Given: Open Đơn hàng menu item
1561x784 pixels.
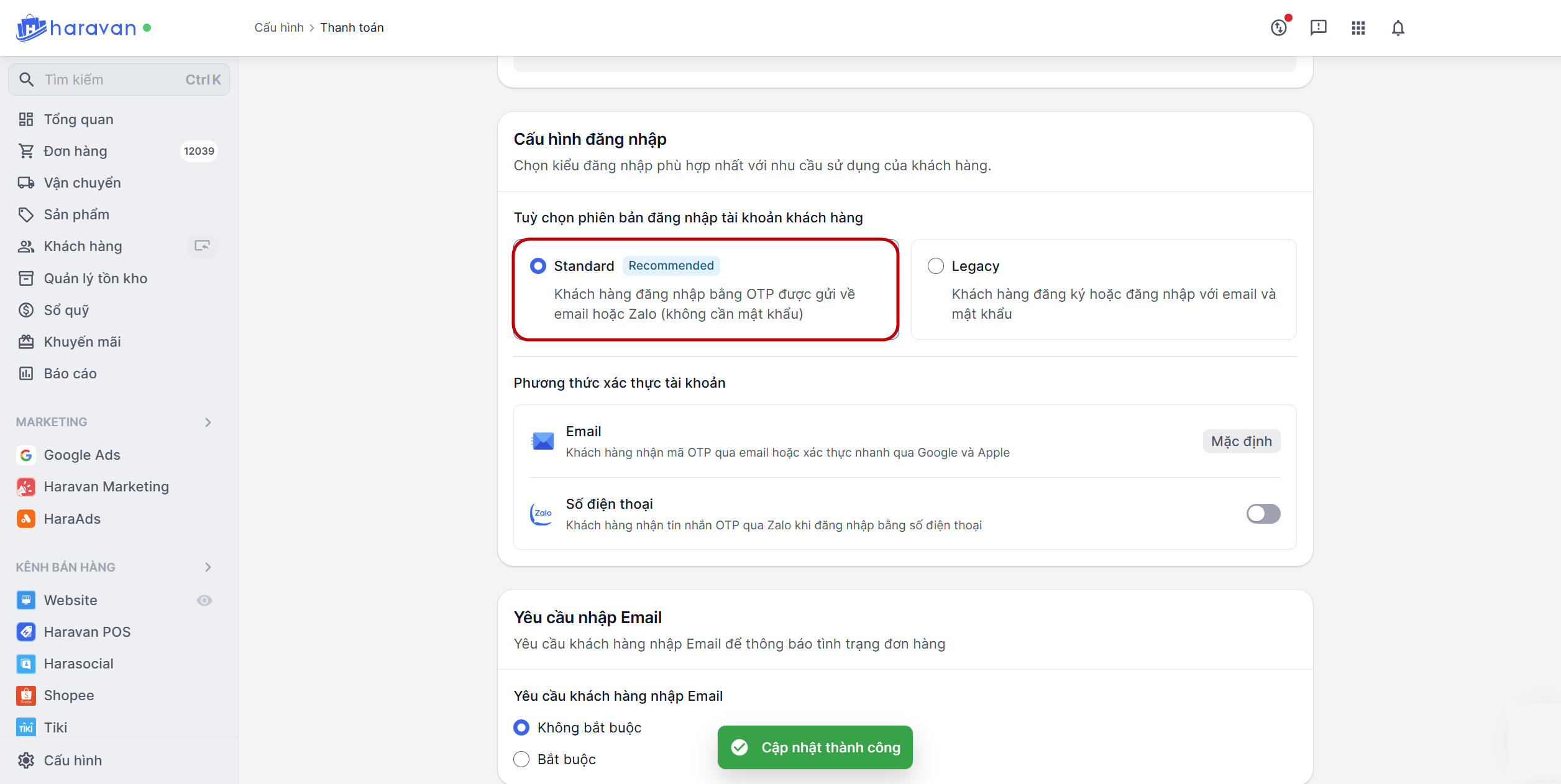Looking at the screenshot, I should click(75, 151).
